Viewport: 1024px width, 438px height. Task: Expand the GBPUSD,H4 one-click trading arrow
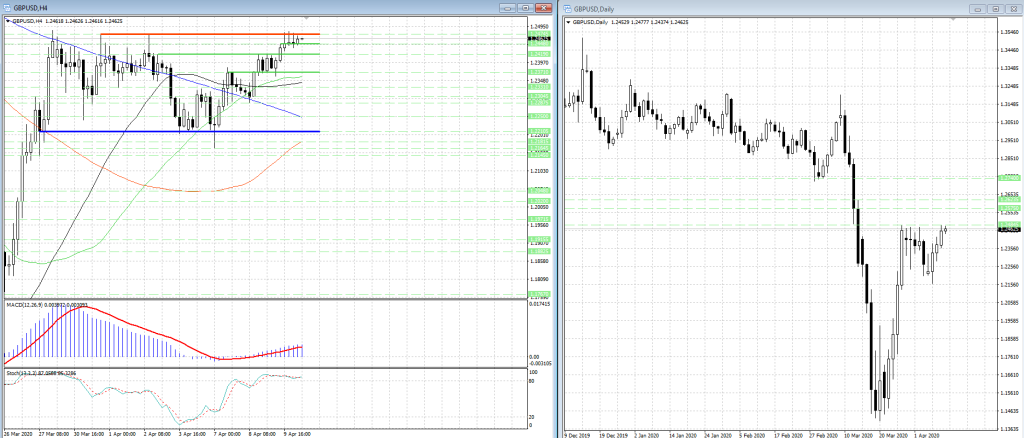click(8, 20)
